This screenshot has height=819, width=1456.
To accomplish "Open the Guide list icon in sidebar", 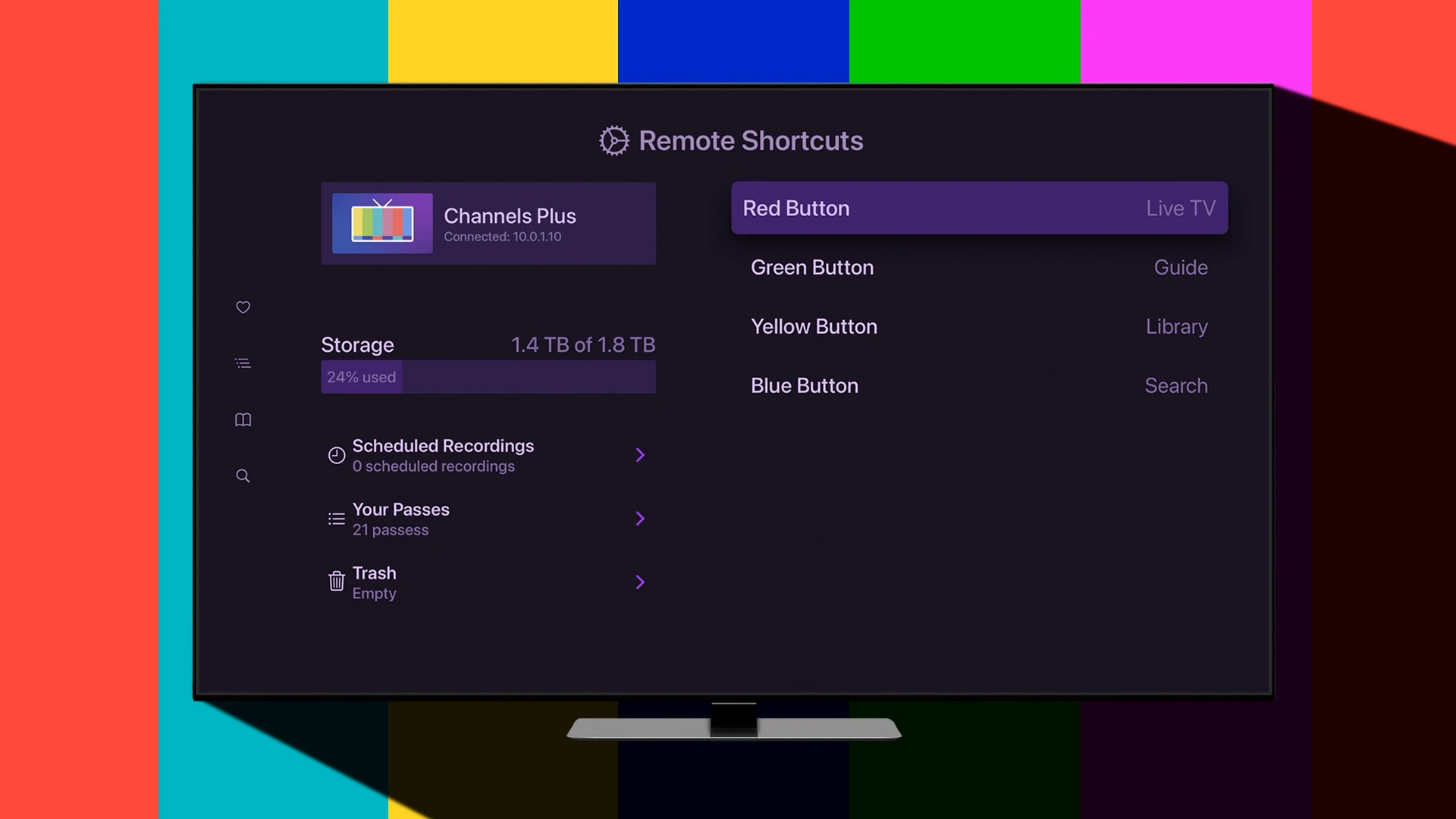I will point(243,363).
